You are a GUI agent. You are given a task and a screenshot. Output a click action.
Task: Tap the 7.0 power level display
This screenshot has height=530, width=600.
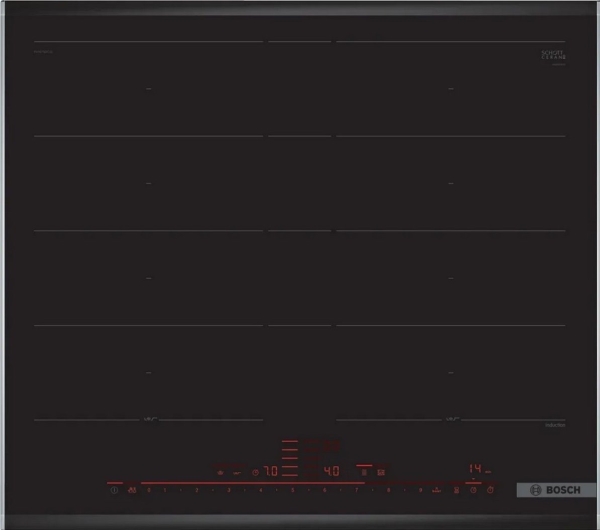271,471
